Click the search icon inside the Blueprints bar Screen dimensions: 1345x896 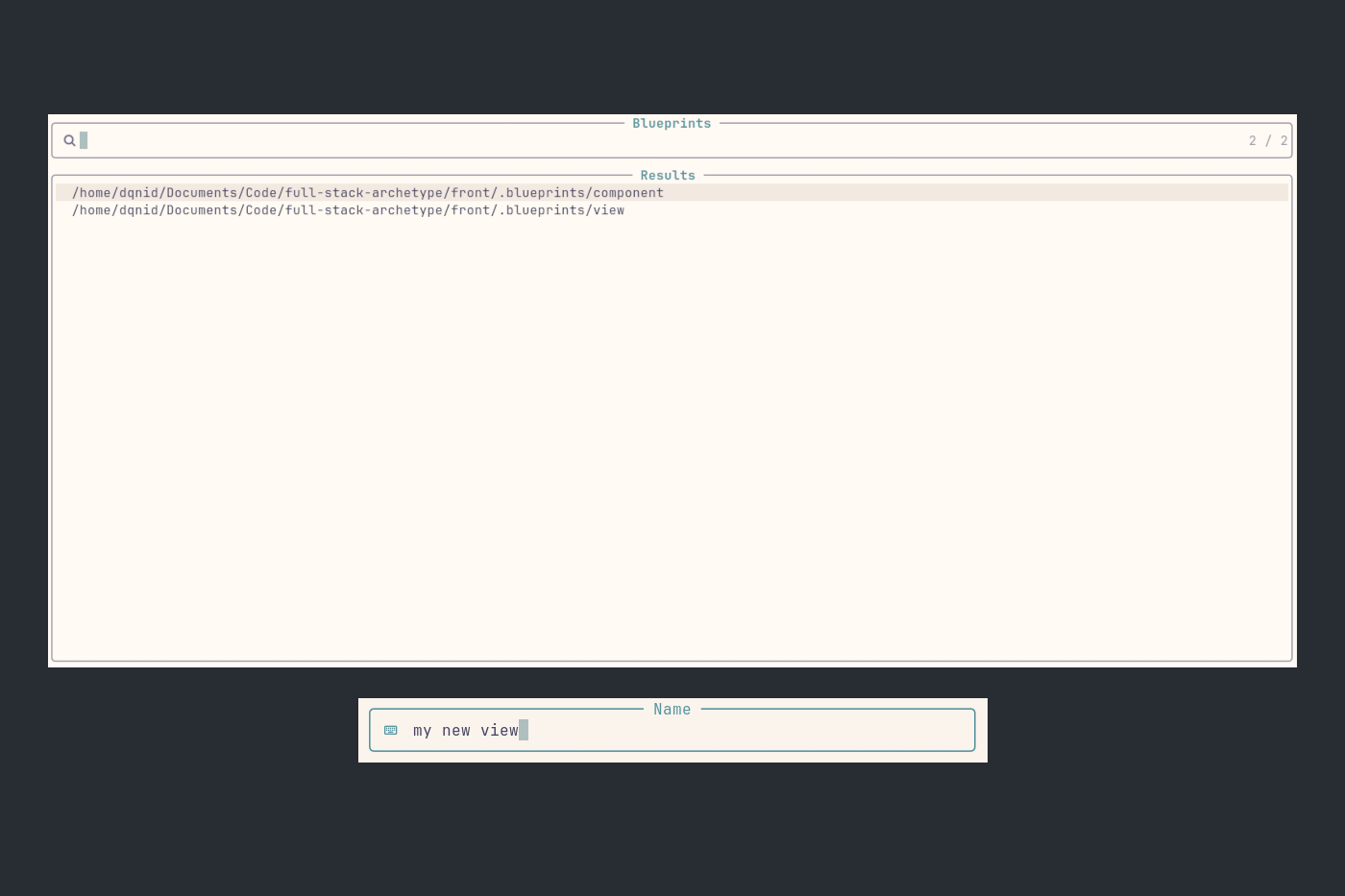[70, 140]
